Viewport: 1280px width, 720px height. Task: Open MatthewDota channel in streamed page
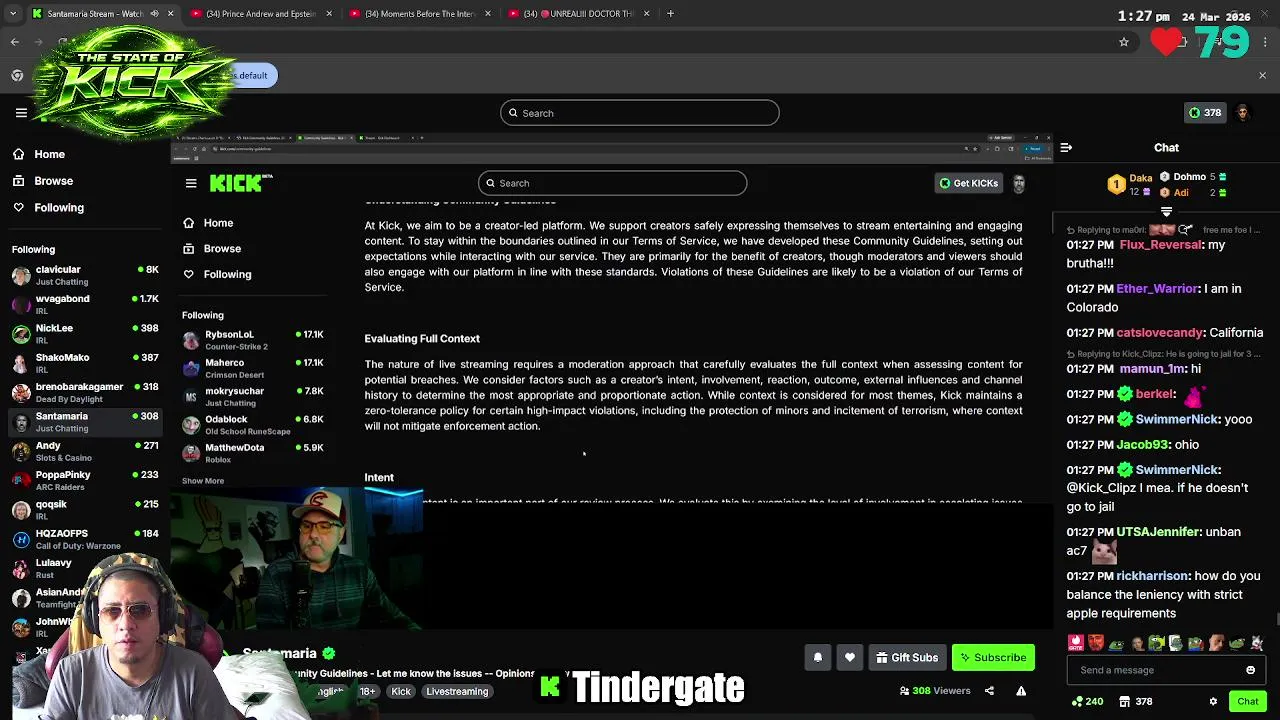(253, 453)
